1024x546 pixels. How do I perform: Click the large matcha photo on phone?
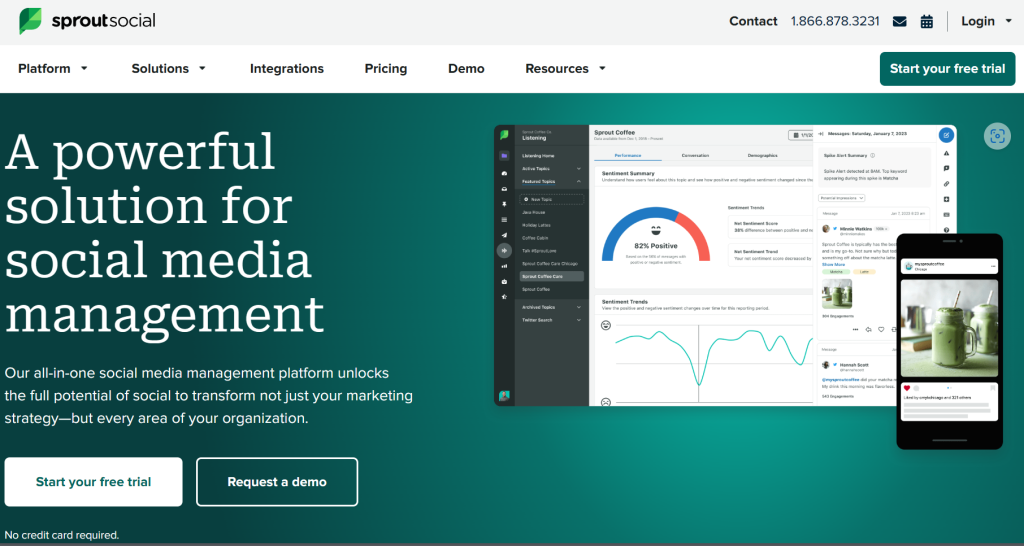pyautogui.click(x=950, y=328)
